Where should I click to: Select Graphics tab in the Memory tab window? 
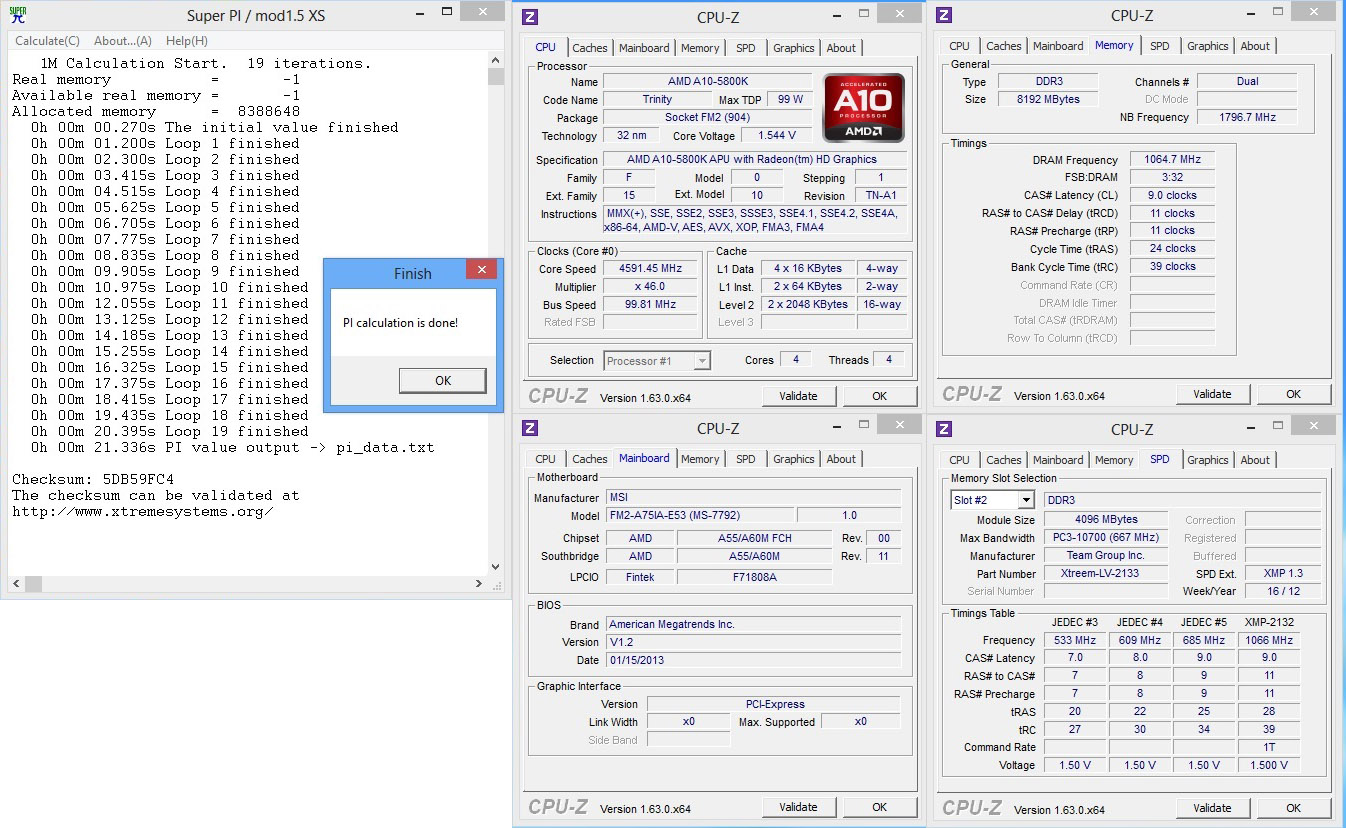click(1208, 46)
